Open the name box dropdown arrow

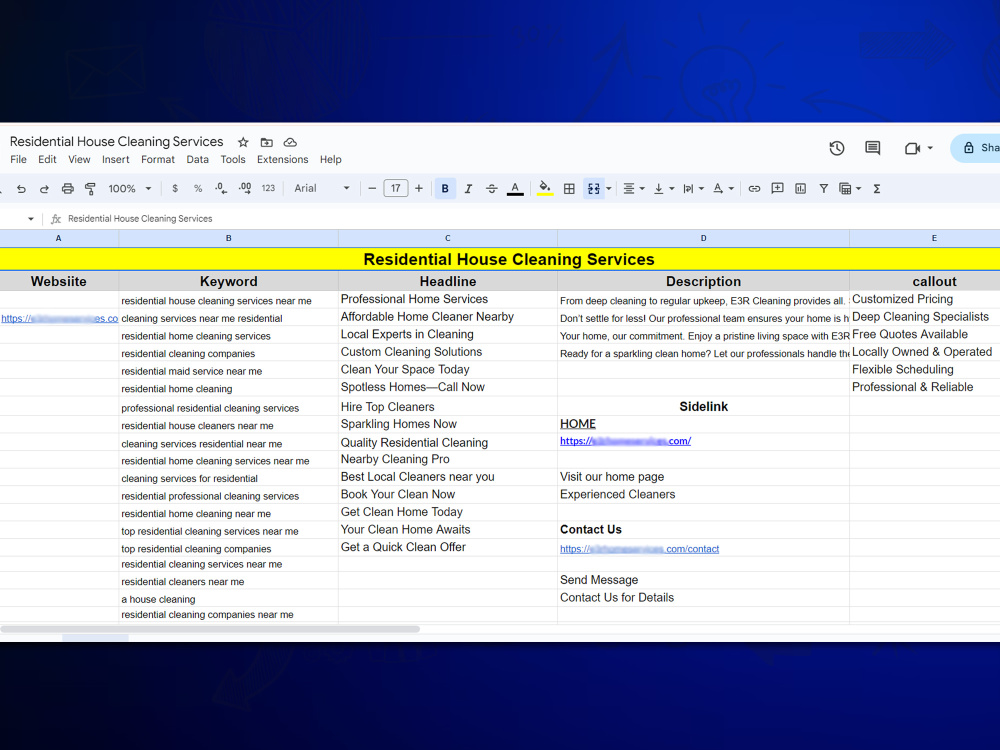(x=31, y=219)
